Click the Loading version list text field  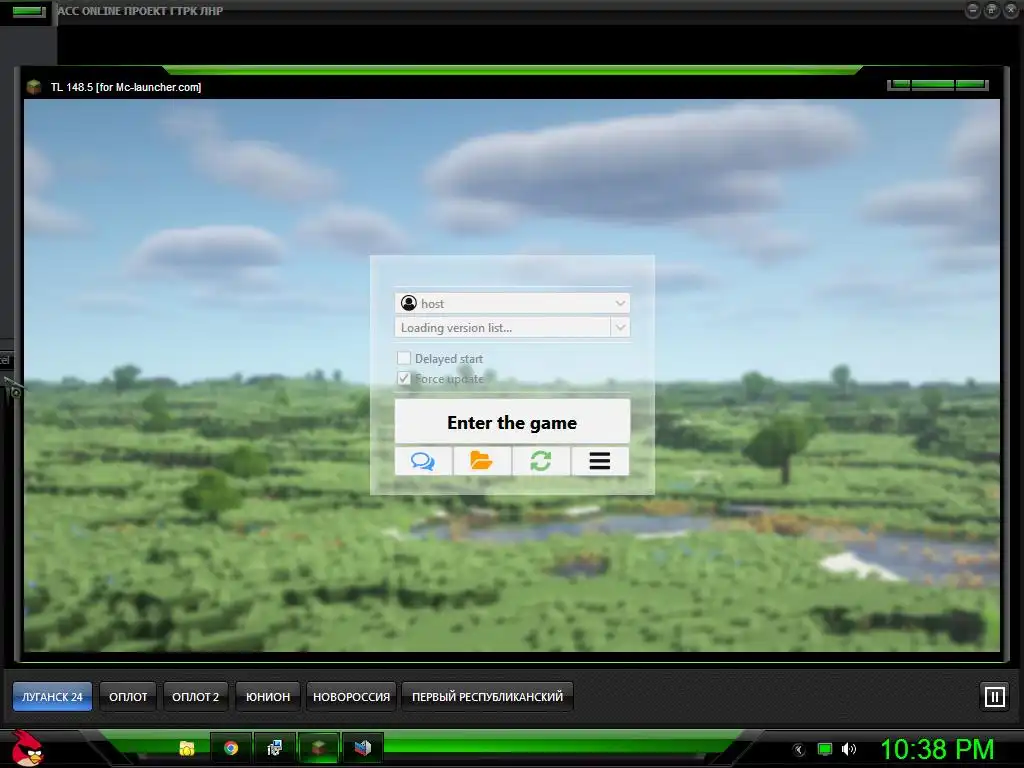[503, 327]
